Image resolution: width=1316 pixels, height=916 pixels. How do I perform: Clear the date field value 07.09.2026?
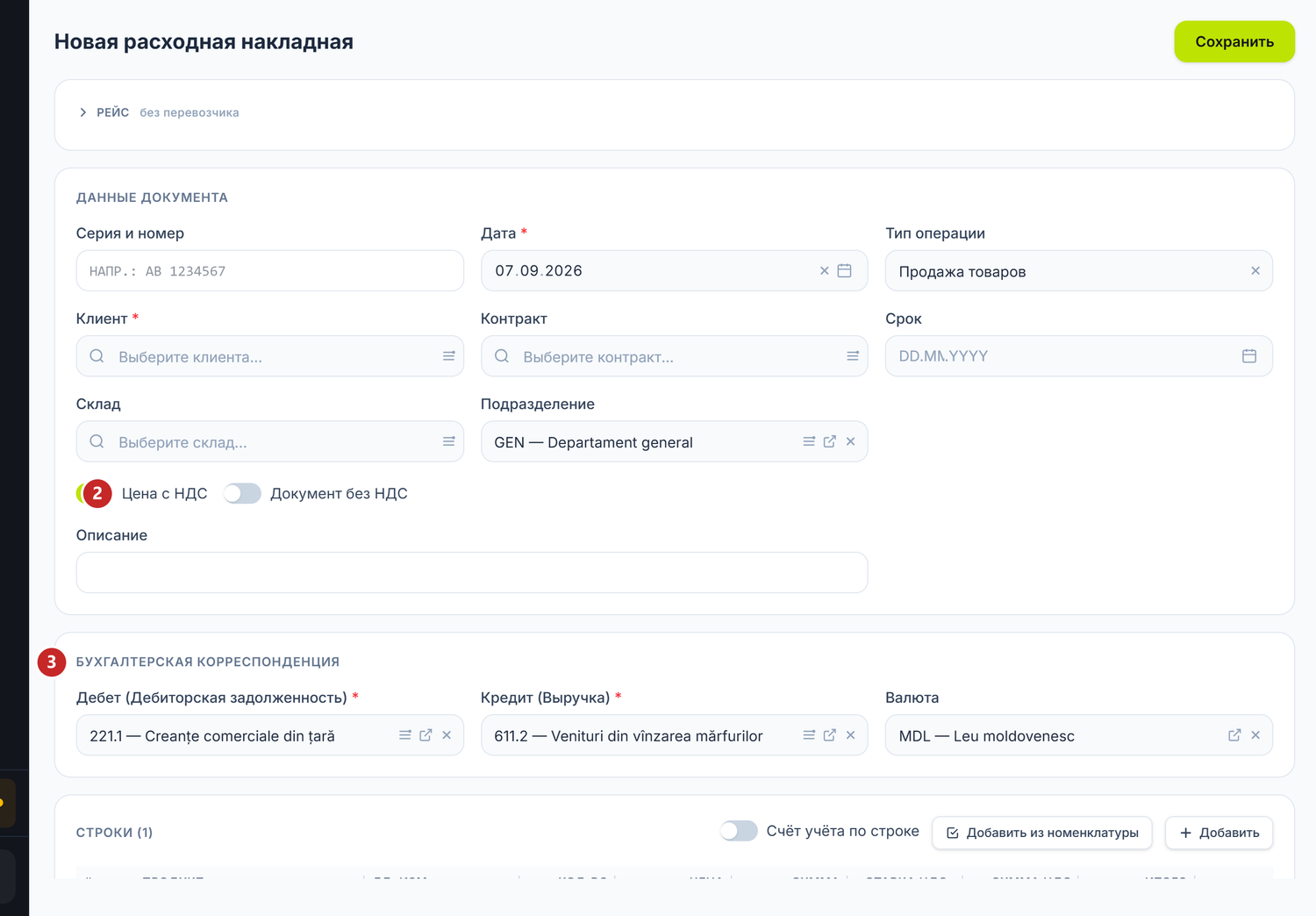(824, 271)
